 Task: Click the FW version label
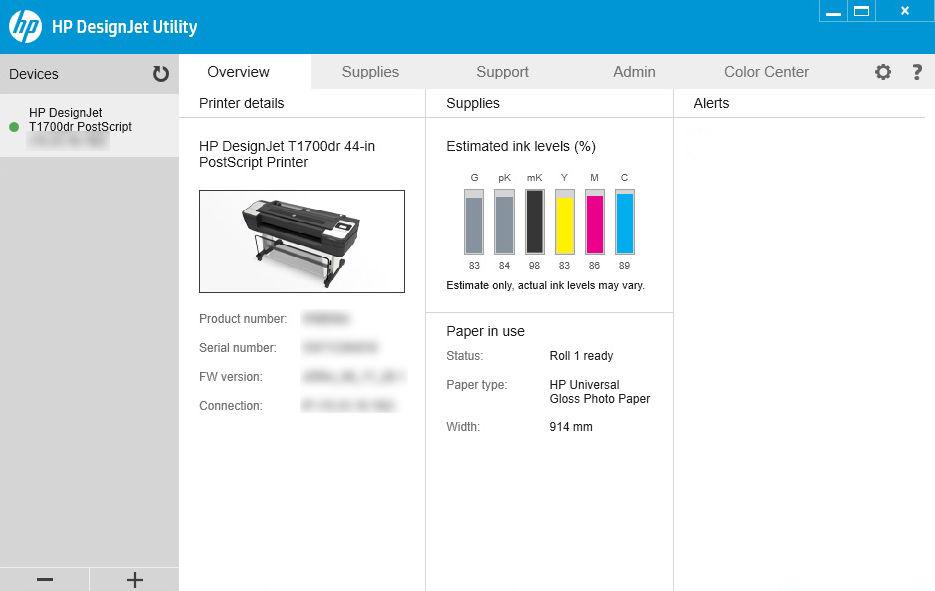click(231, 376)
